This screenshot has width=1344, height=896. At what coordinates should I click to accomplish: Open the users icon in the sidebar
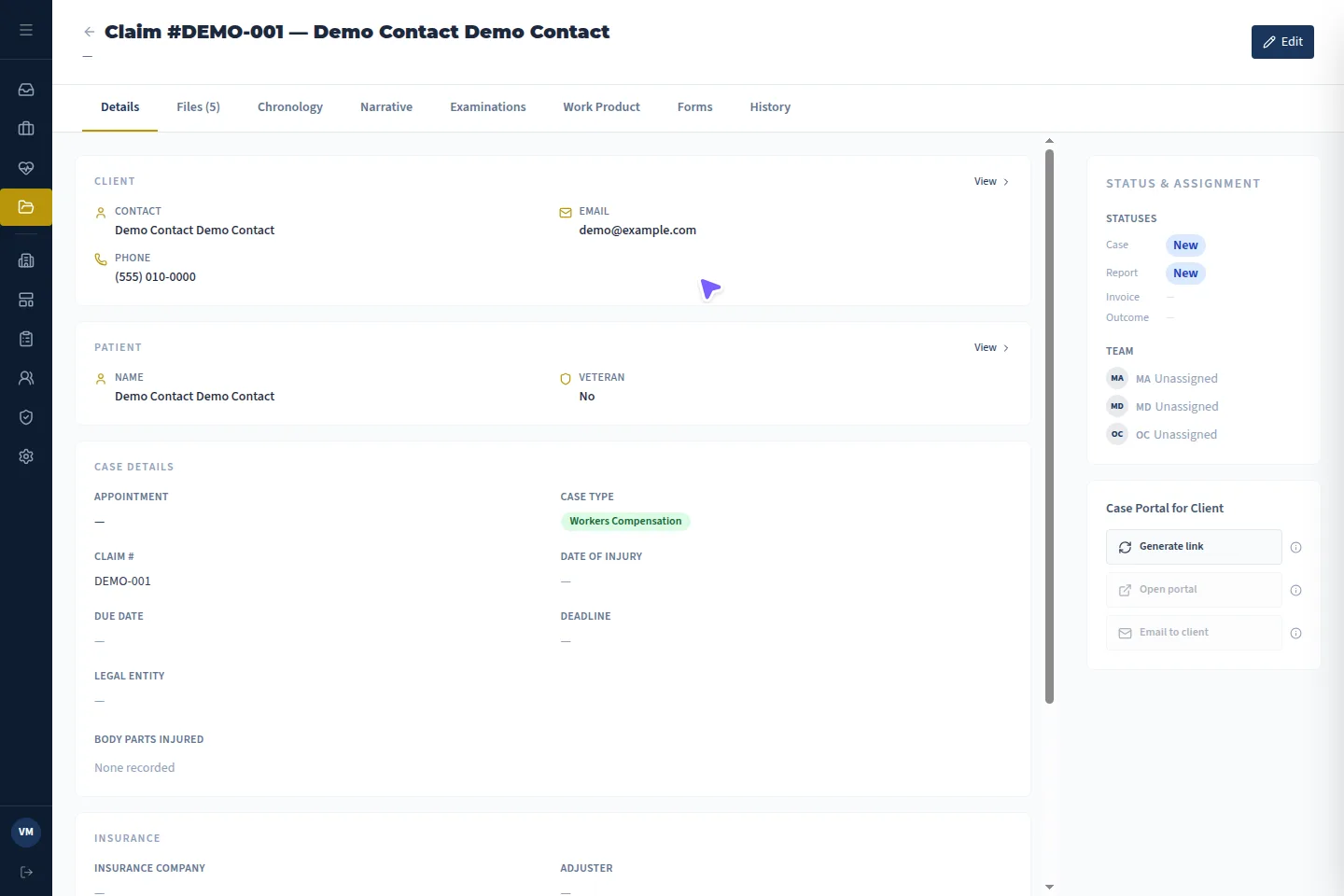coord(26,378)
